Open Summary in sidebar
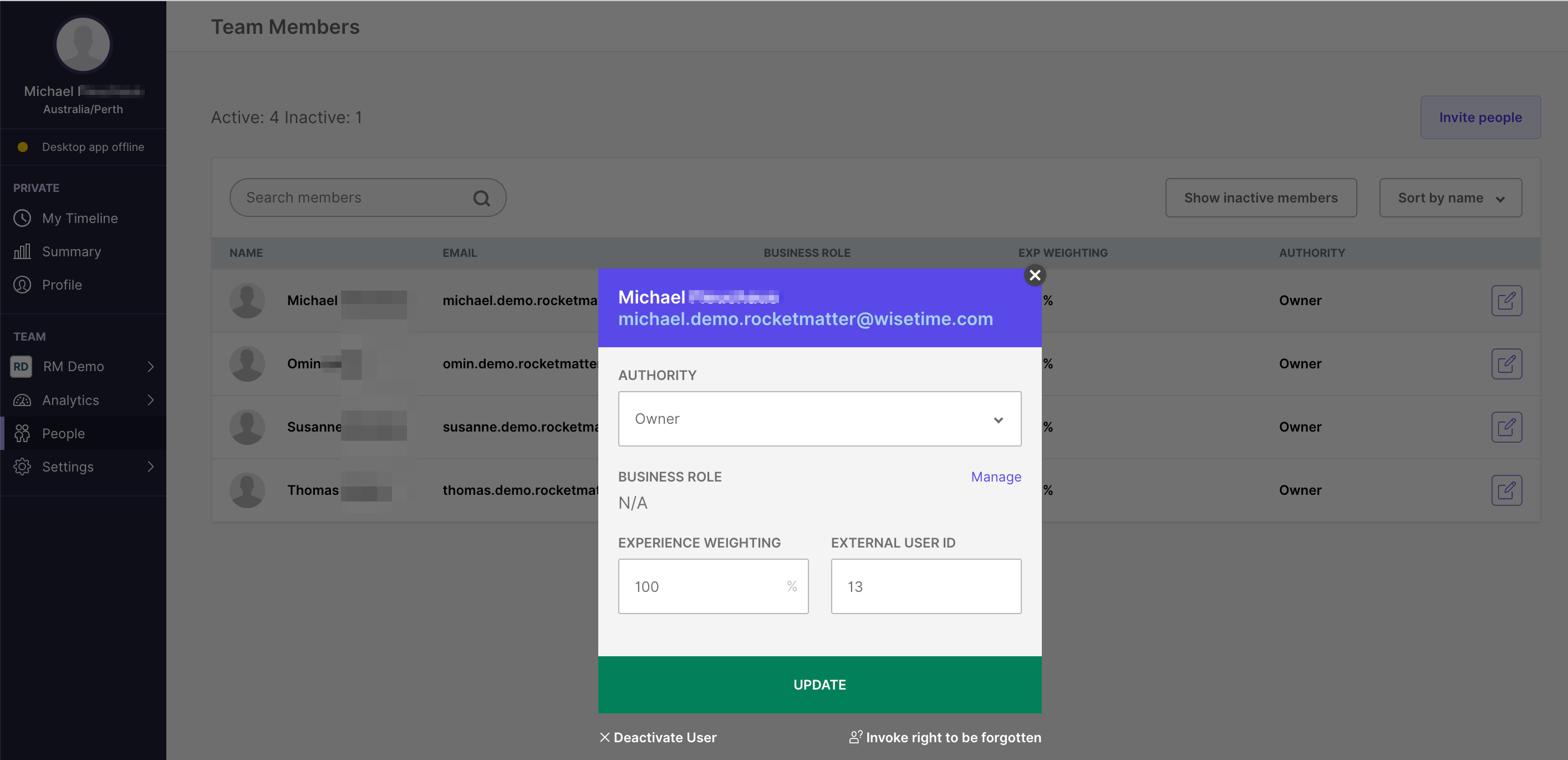 71,251
